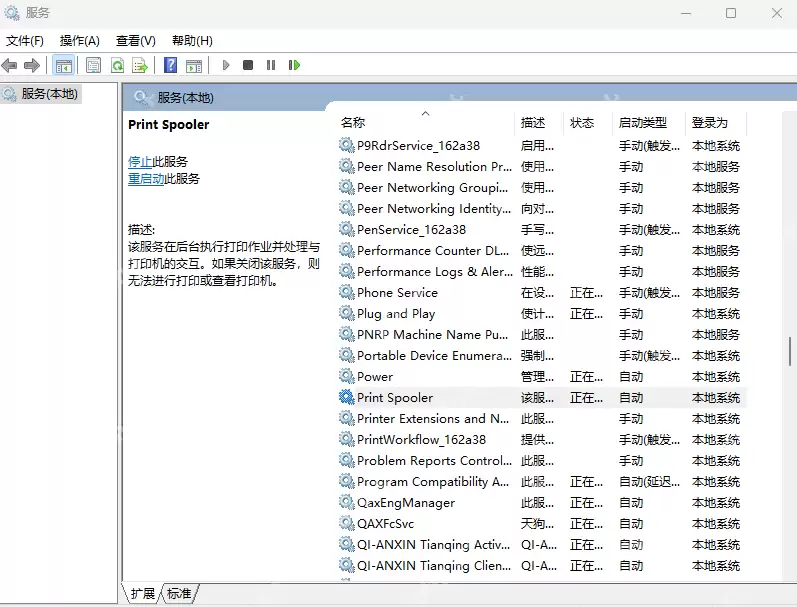Click the Refresh toolbar icon
This screenshot has height=607, width=797.
pyautogui.click(x=117, y=65)
